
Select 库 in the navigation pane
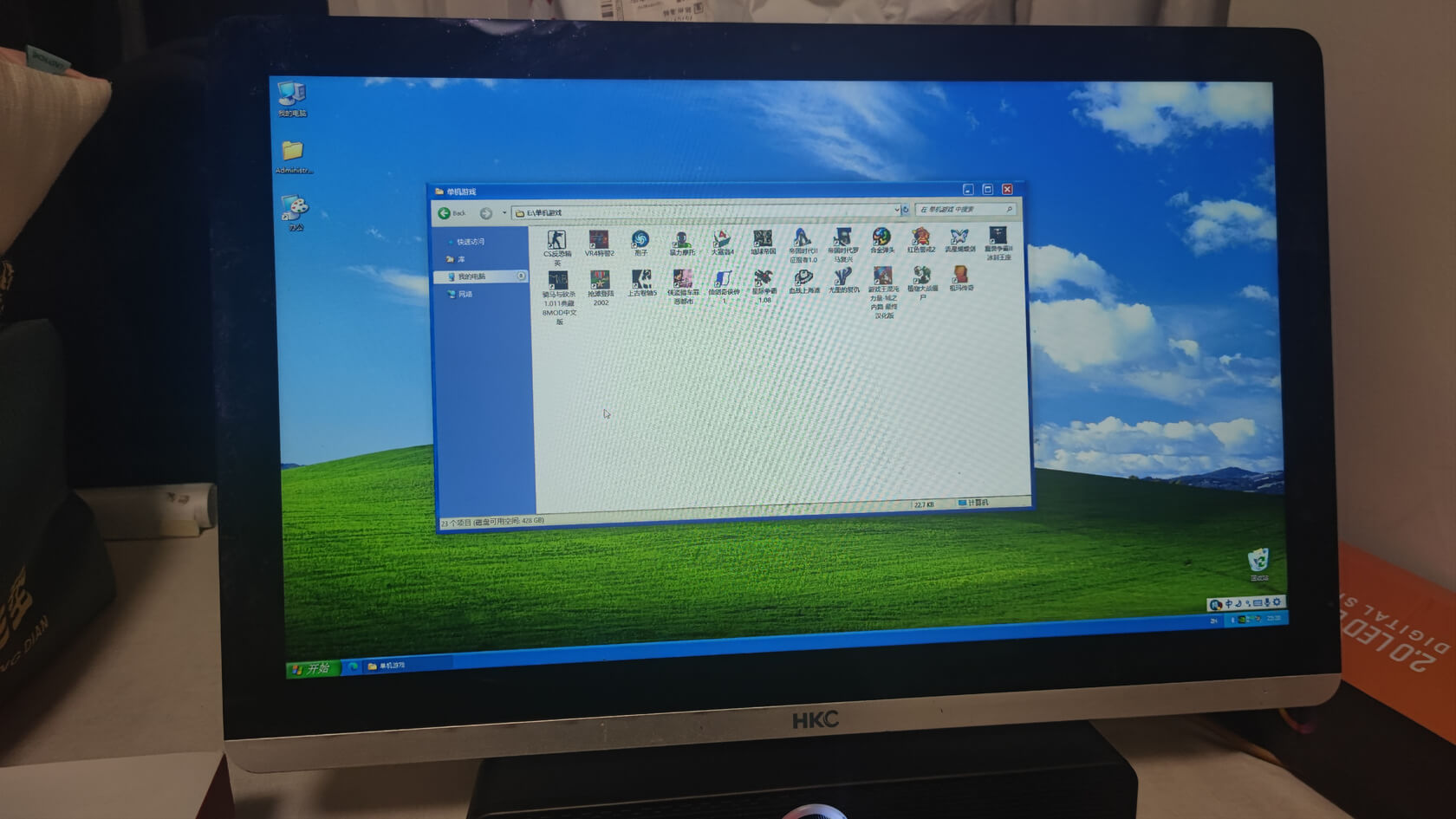(456, 259)
